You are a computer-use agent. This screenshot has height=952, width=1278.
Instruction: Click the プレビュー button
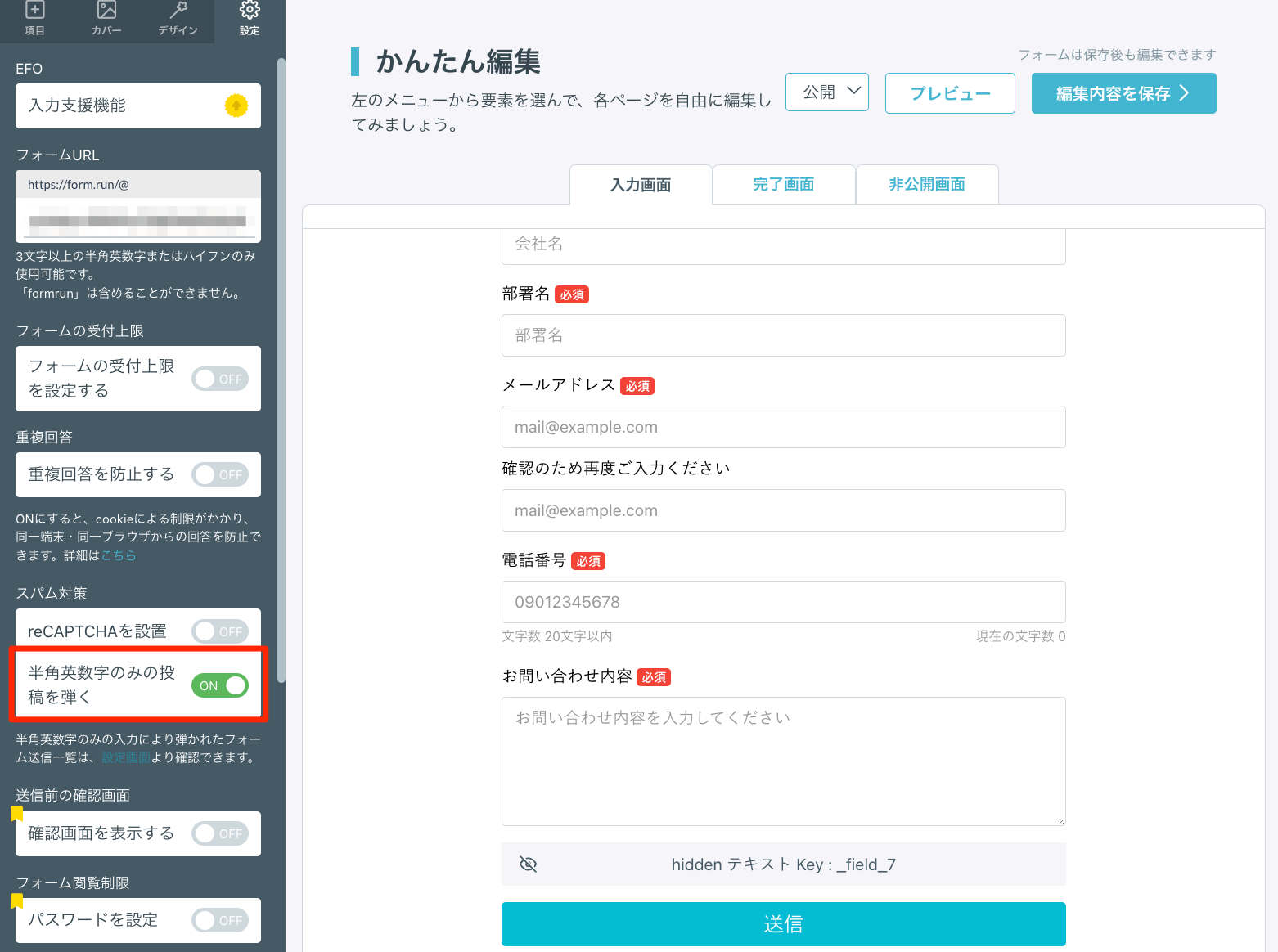pyautogui.click(x=949, y=93)
